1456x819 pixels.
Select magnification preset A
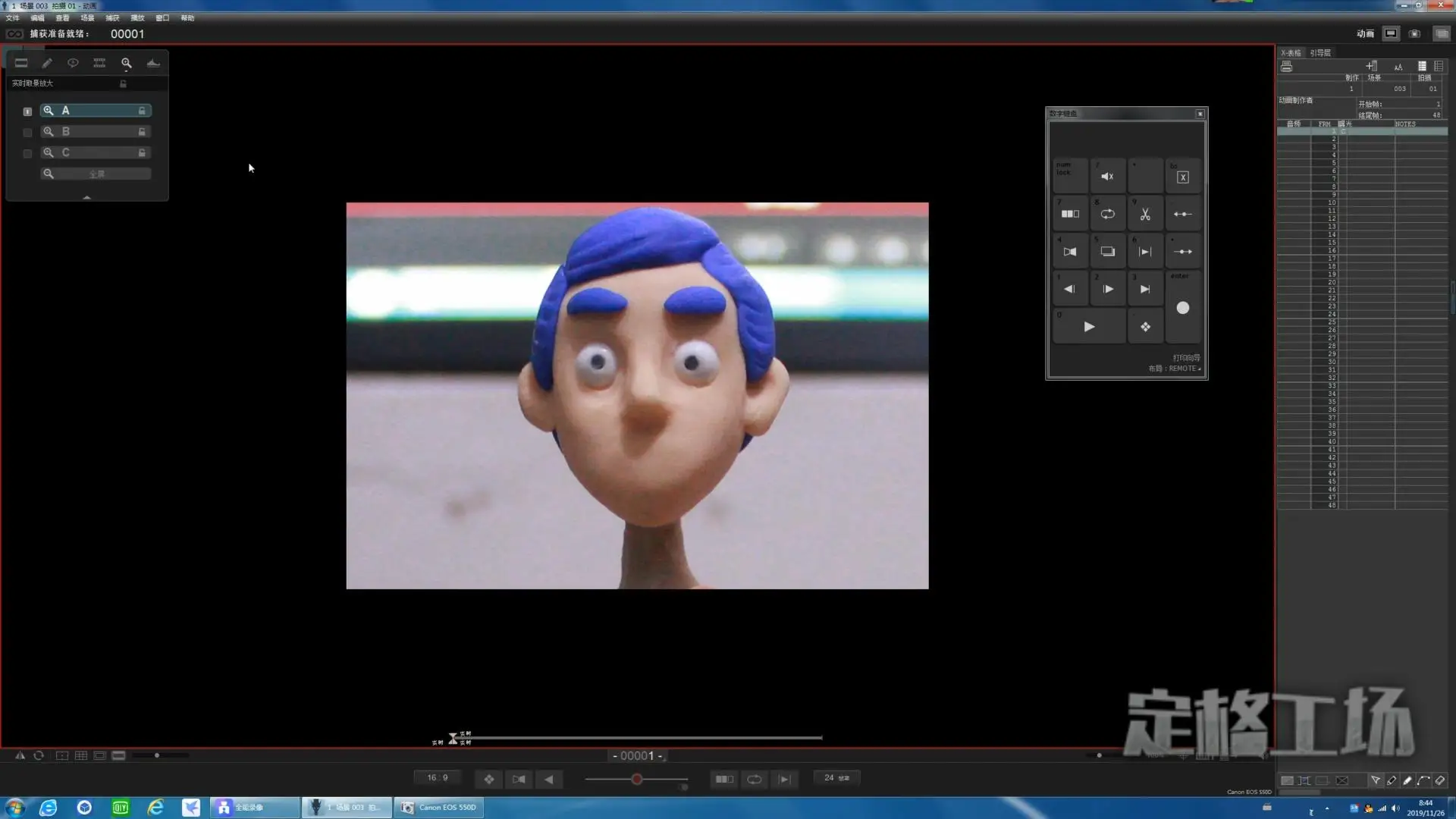click(x=96, y=111)
